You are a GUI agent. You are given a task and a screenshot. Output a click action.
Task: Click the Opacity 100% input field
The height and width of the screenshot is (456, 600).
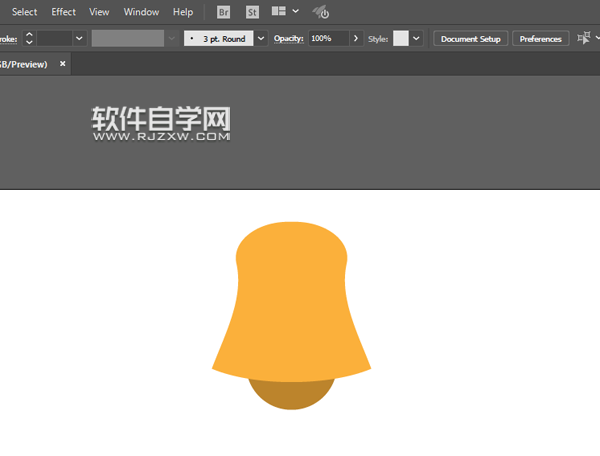(x=326, y=38)
